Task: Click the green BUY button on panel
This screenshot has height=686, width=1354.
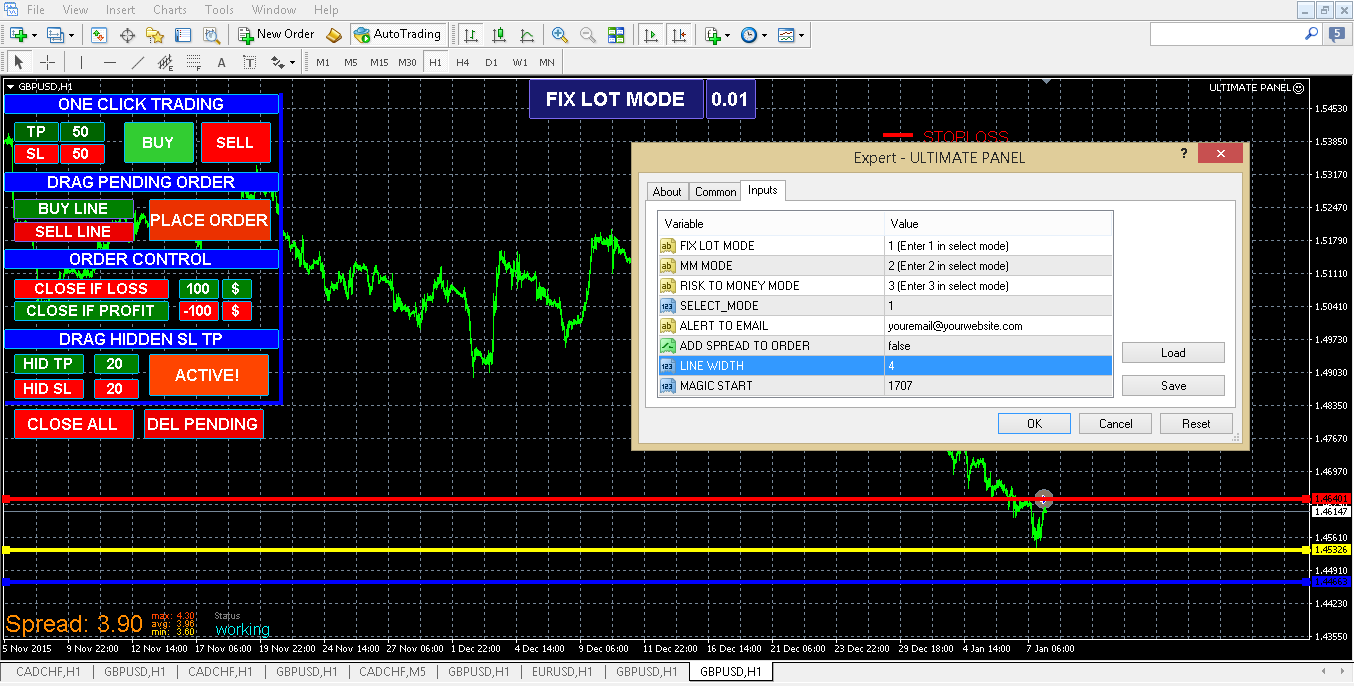Action: [158, 143]
